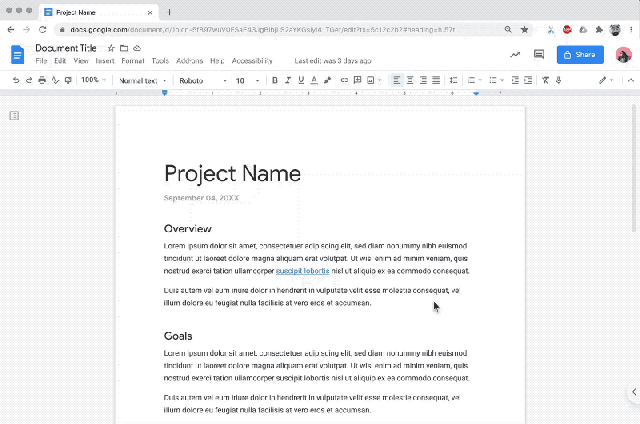Click the bulleted list icon
This screenshot has height=424, width=640.
coord(493,80)
